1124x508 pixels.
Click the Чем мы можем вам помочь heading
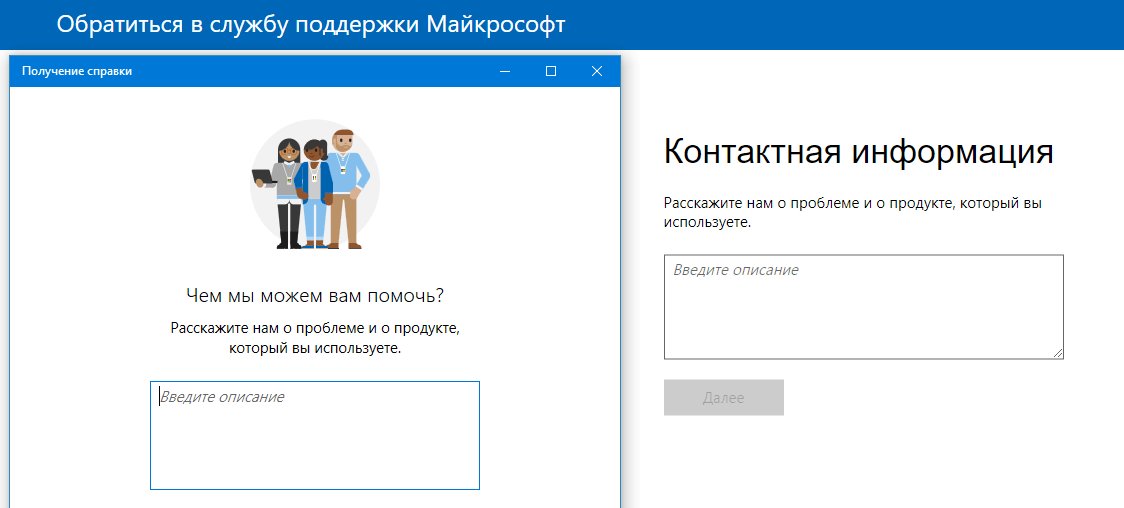tap(314, 296)
